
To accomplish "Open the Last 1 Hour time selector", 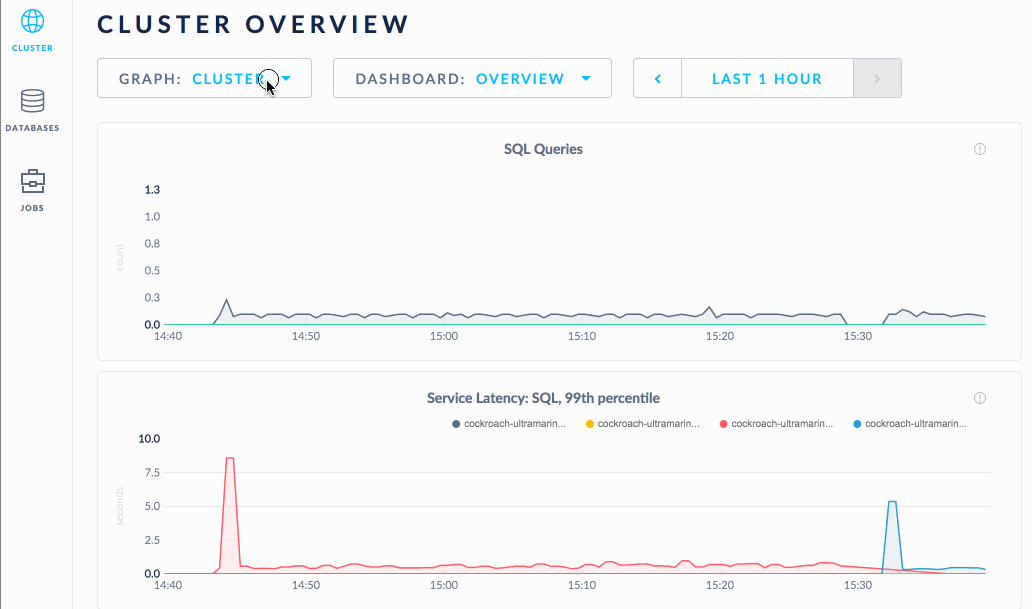I will [766, 79].
